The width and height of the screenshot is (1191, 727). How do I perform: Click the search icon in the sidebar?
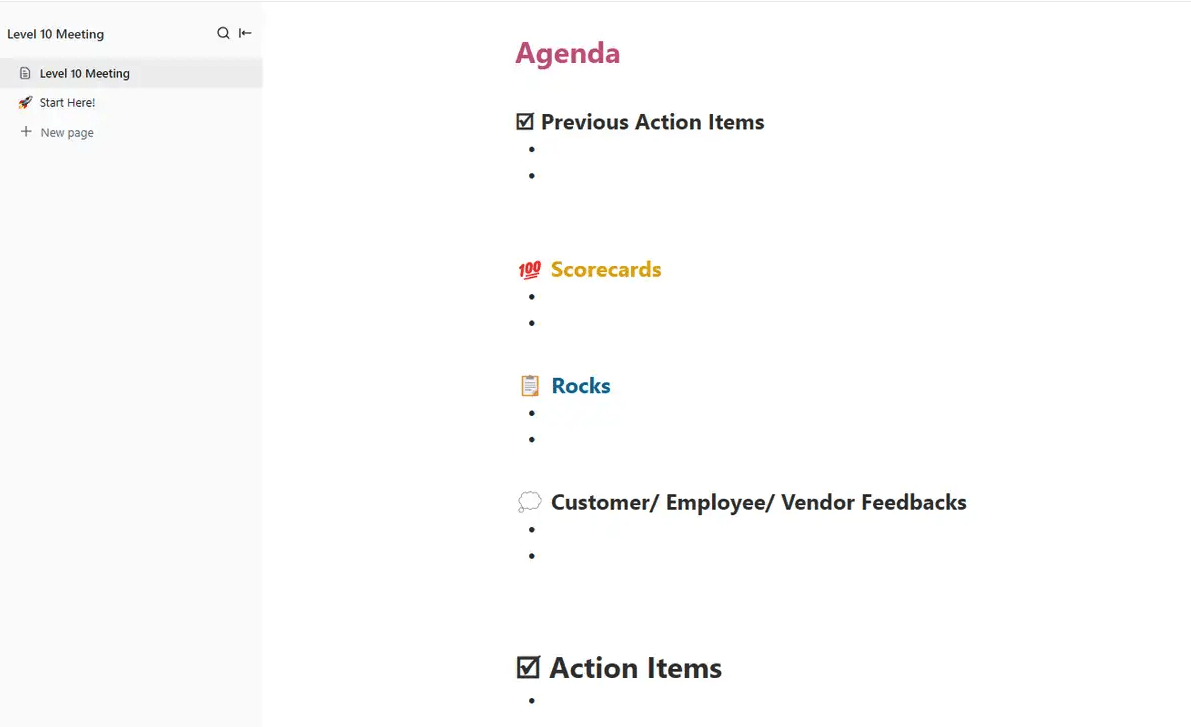click(223, 33)
